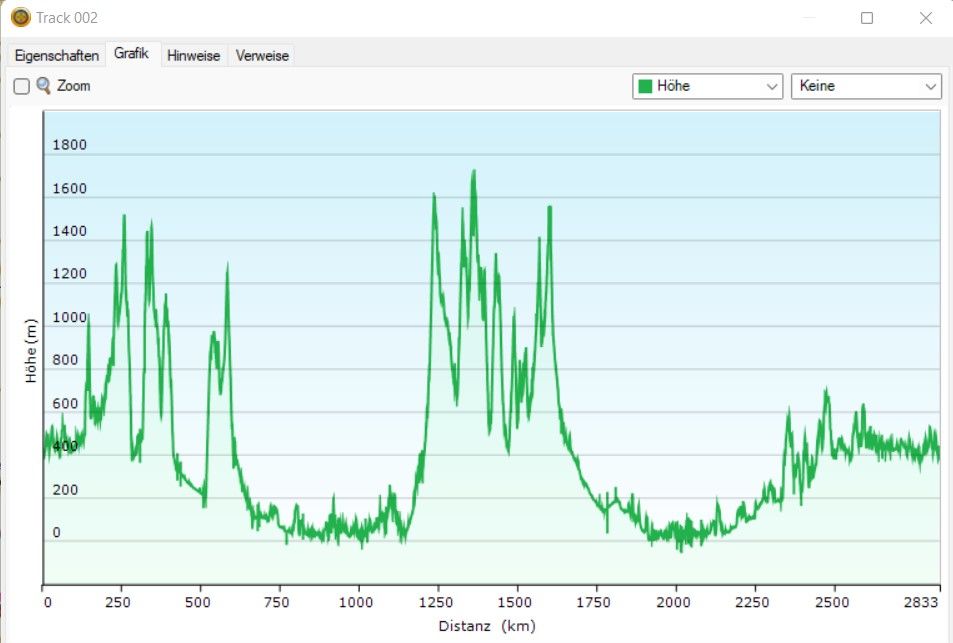Screen dimensions: 953x643
Task: Go to the Verweise tab
Action: tap(262, 56)
